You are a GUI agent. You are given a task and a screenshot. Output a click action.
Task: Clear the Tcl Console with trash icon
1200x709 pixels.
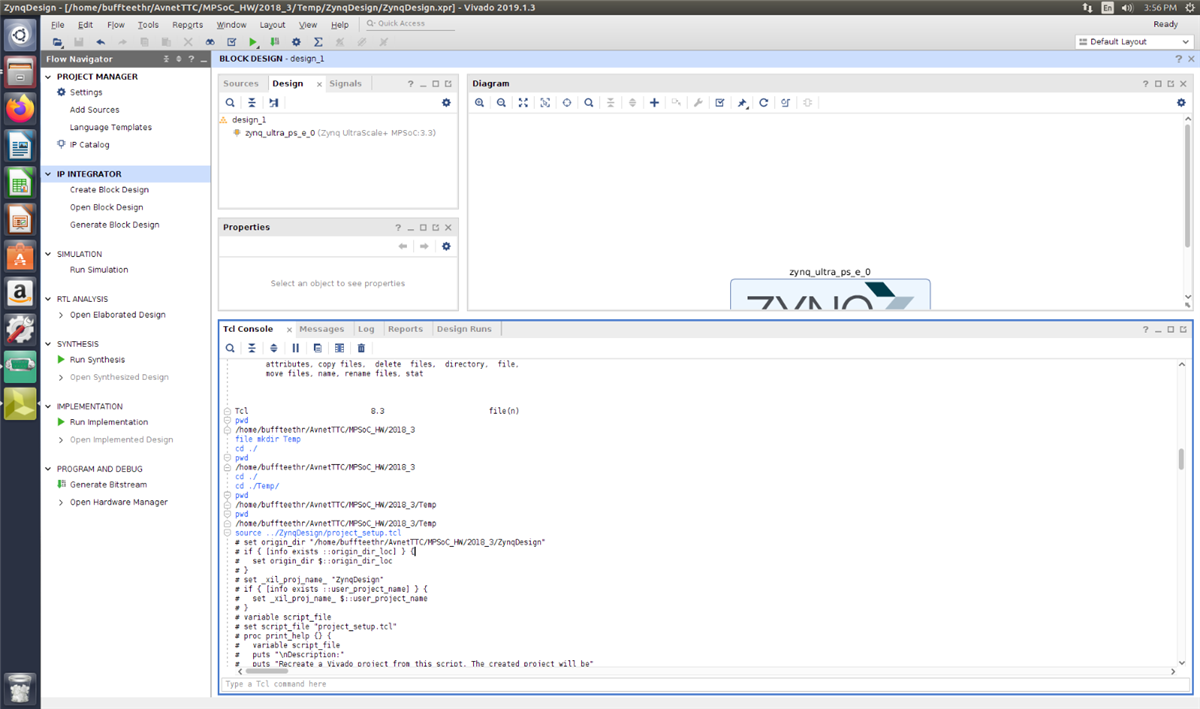click(361, 348)
